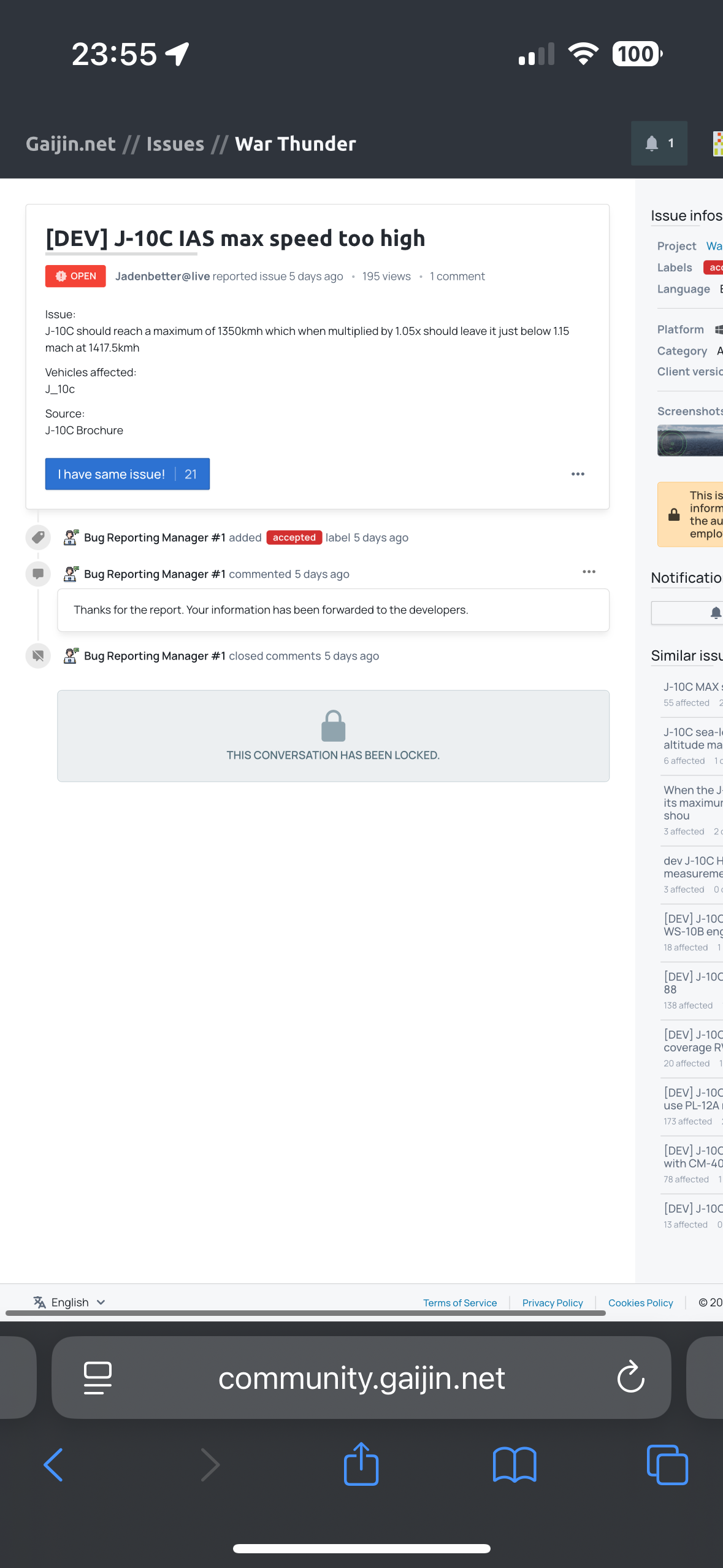Open the Safari share sheet
Viewport: 723px width, 1568px height.
[x=361, y=1464]
